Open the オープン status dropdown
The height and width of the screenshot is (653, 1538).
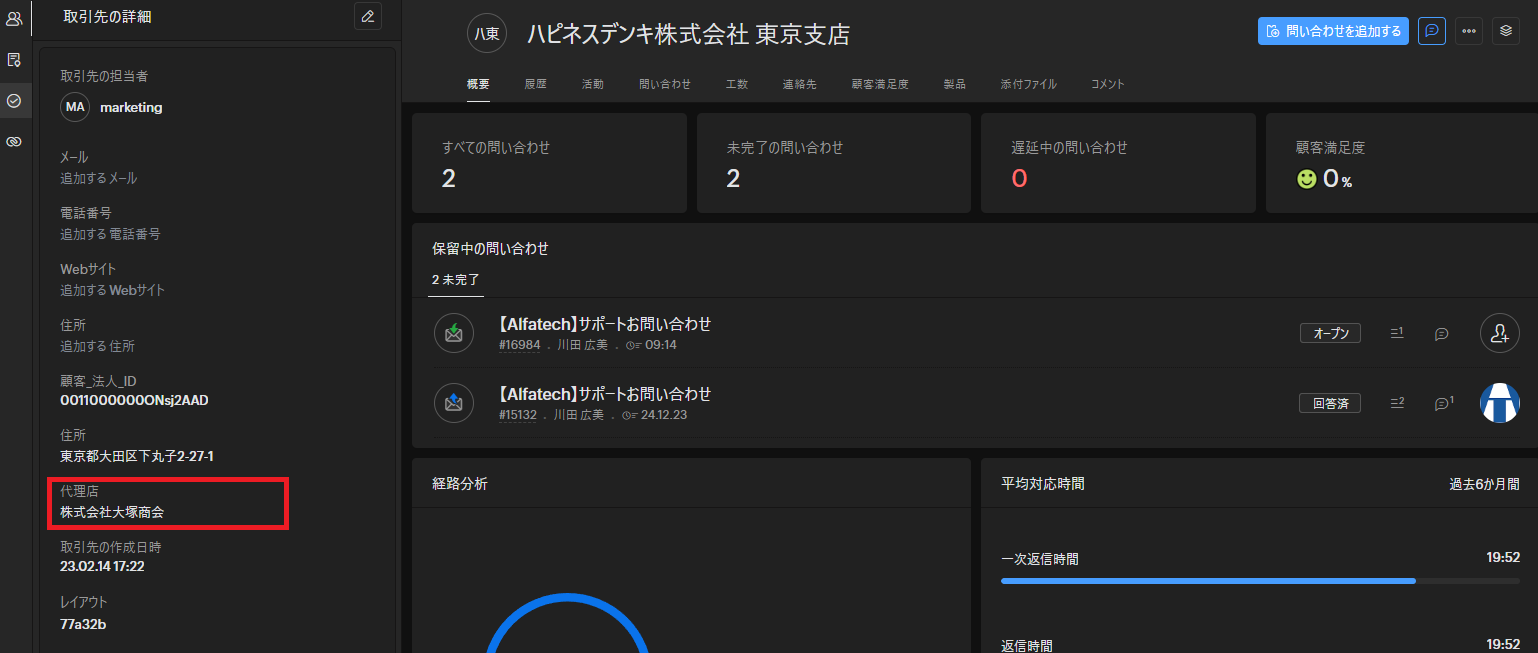[1330, 333]
